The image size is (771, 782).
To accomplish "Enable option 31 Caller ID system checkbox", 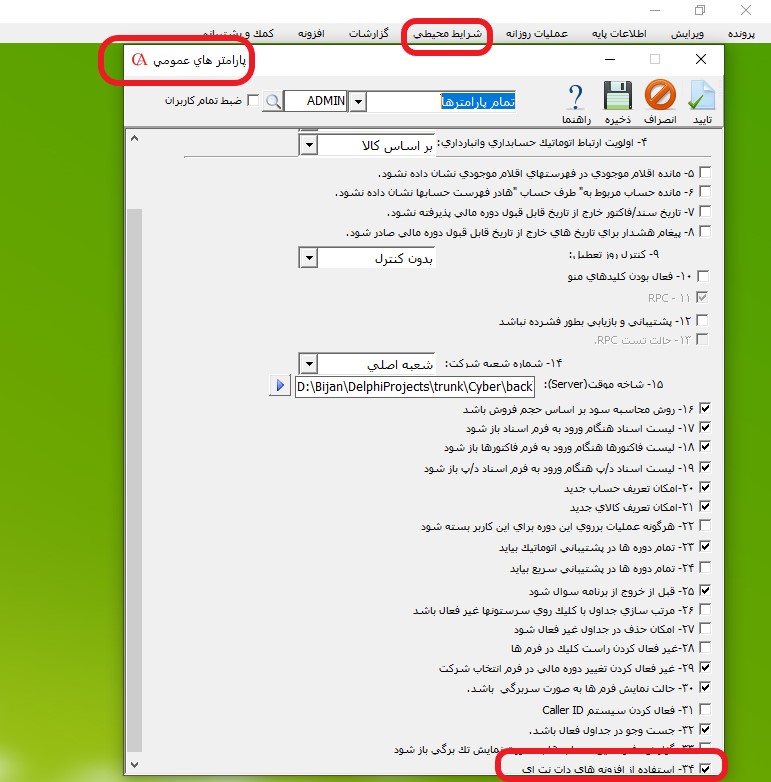I will pos(706,711).
